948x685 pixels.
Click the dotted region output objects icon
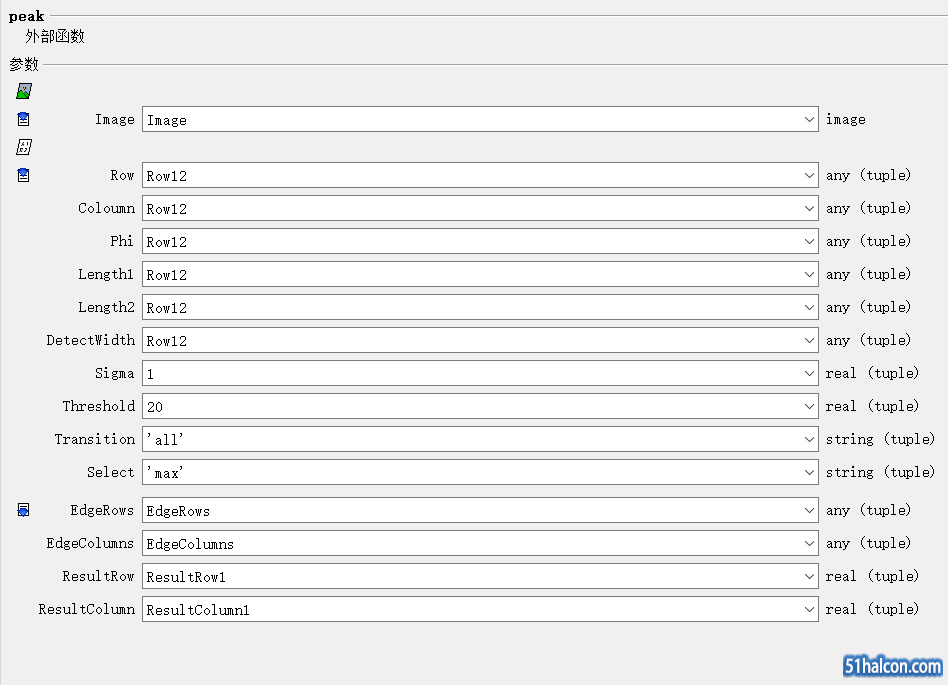point(24,147)
